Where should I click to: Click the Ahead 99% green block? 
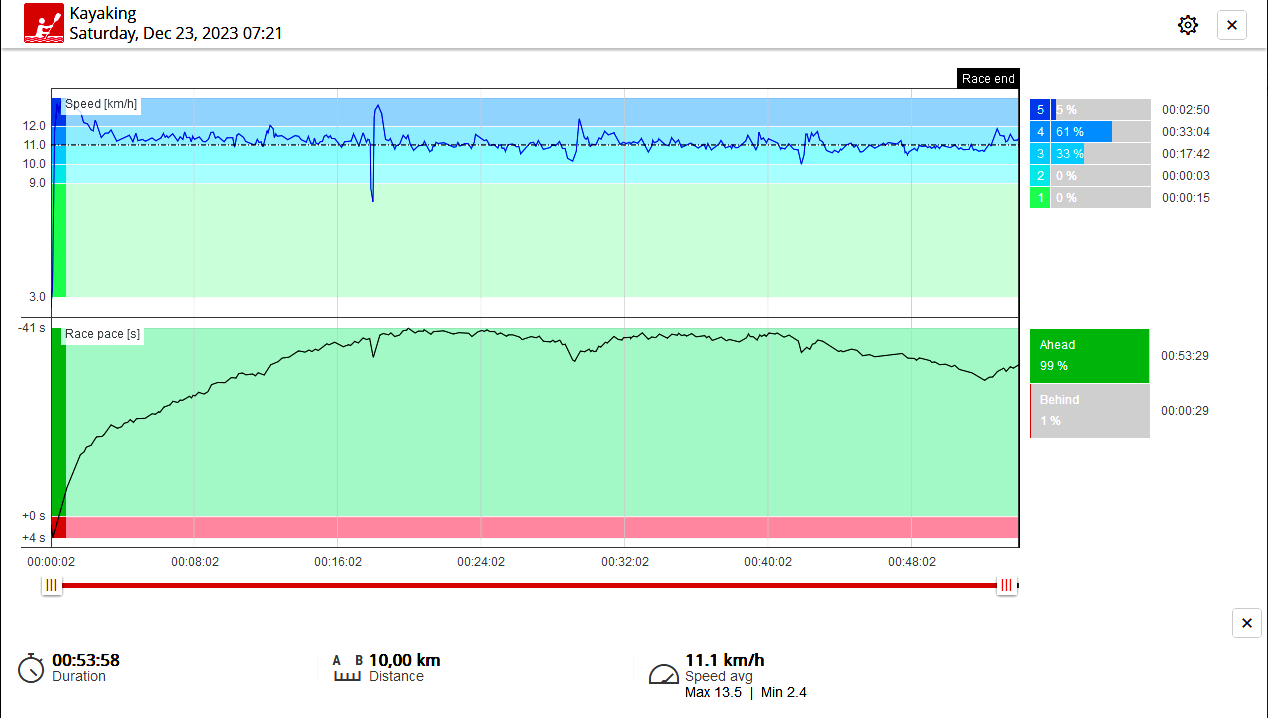pos(1089,356)
